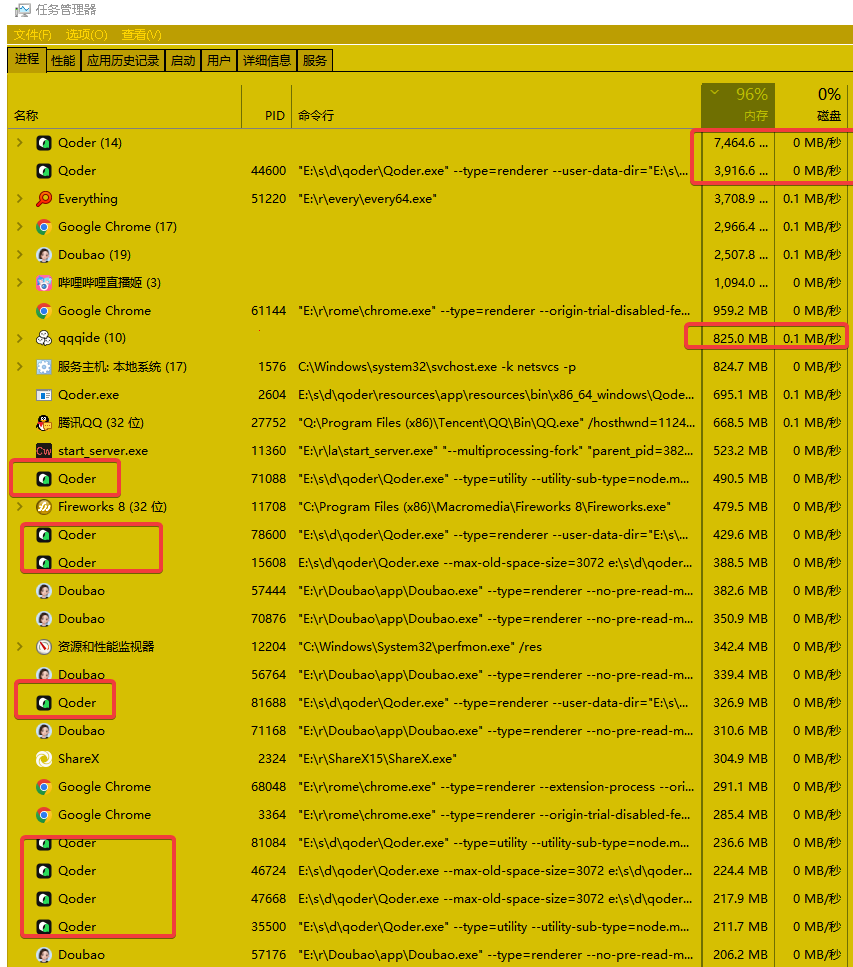Click svchost.exe -k netsvcs command line

pos(437,367)
